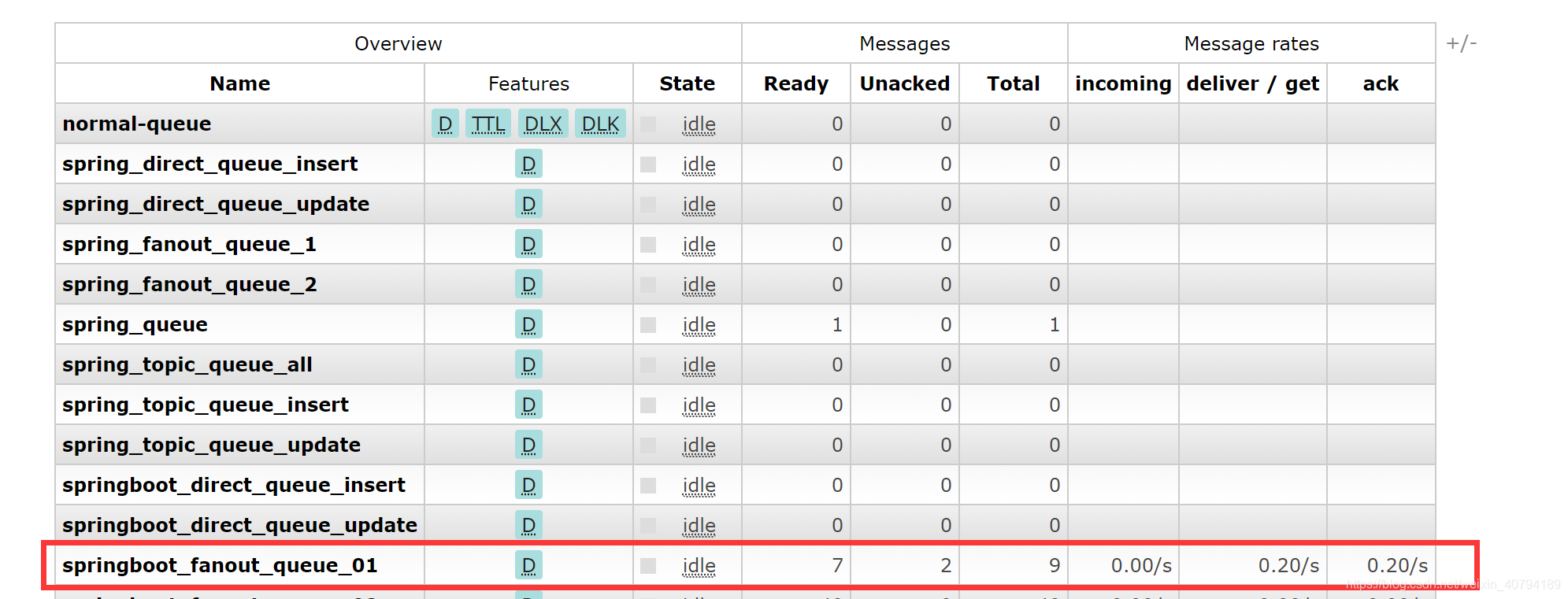
Task: Sort the table by State column
Action: (688, 83)
